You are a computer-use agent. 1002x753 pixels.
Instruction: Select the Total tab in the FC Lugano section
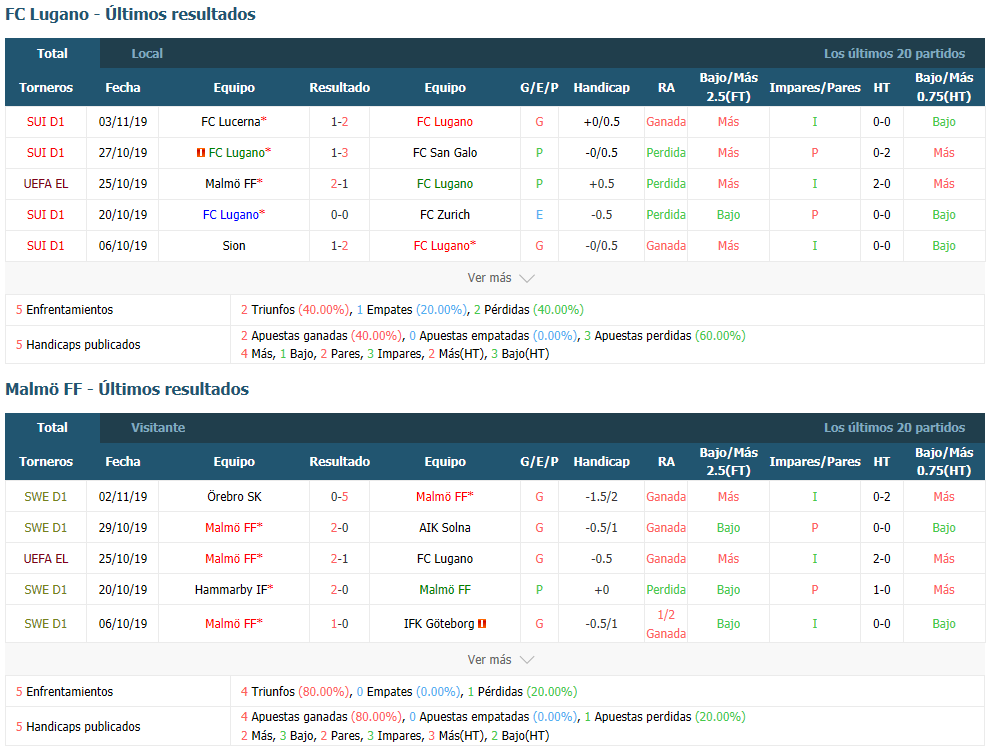[52, 54]
